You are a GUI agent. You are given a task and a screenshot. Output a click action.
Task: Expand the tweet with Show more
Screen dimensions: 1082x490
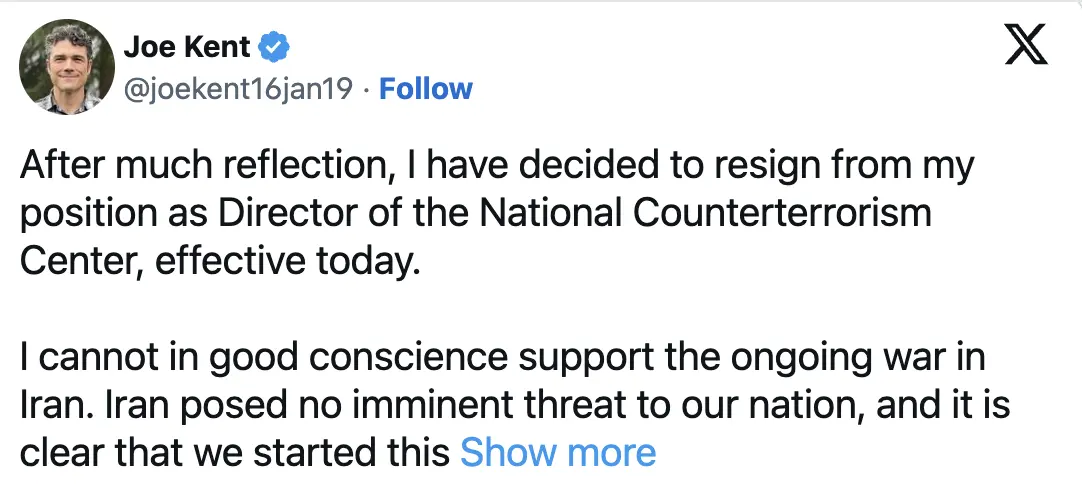[557, 452]
